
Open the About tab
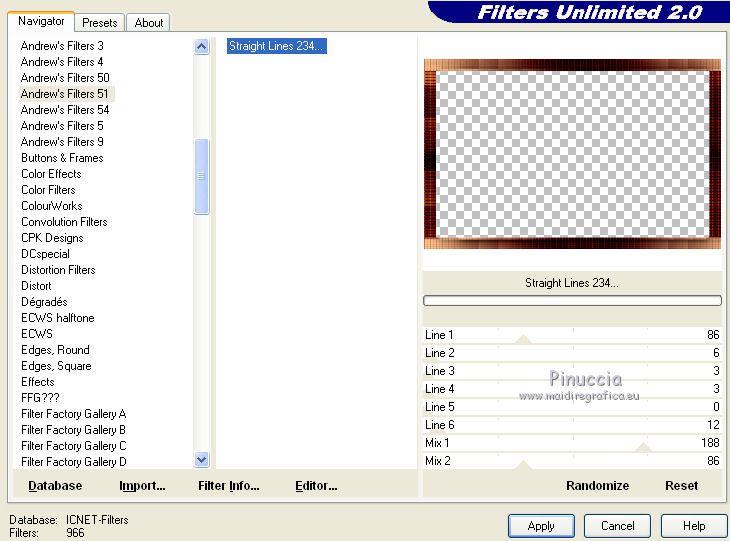(x=149, y=23)
